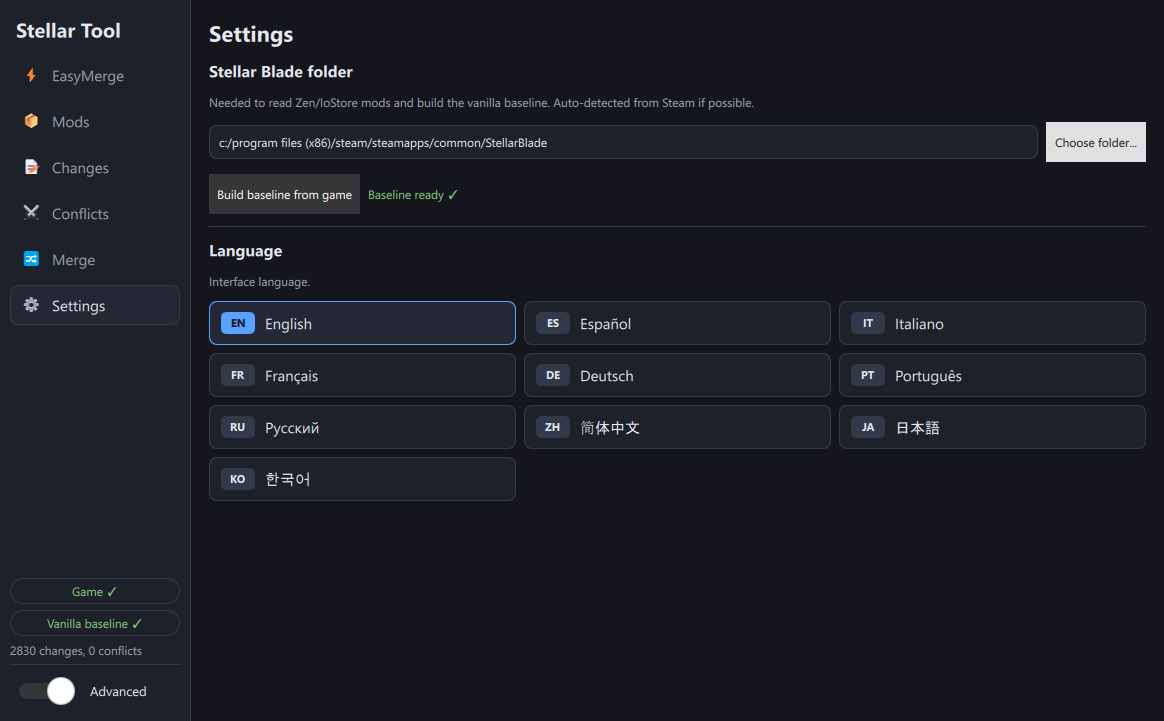The height and width of the screenshot is (721, 1164).
Task: Click the Conflicts crossed swords icon
Action: (x=31, y=213)
